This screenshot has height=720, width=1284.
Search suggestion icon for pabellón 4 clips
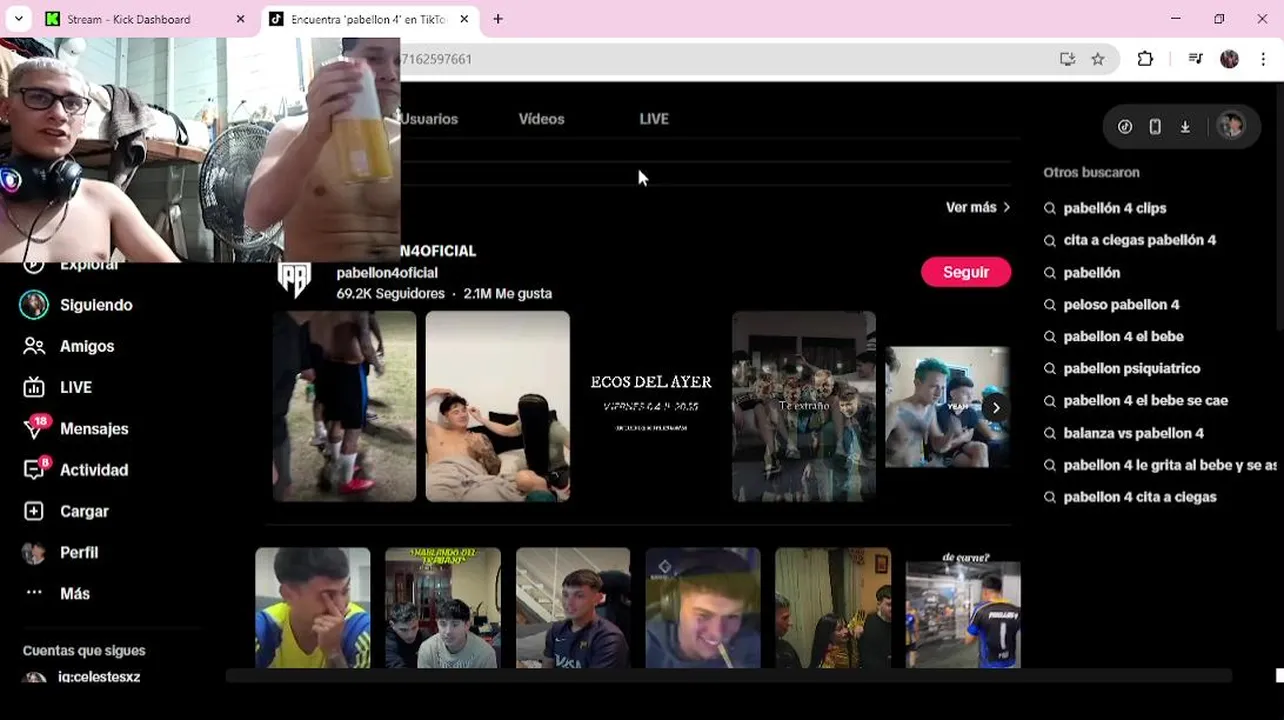click(1050, 208)
